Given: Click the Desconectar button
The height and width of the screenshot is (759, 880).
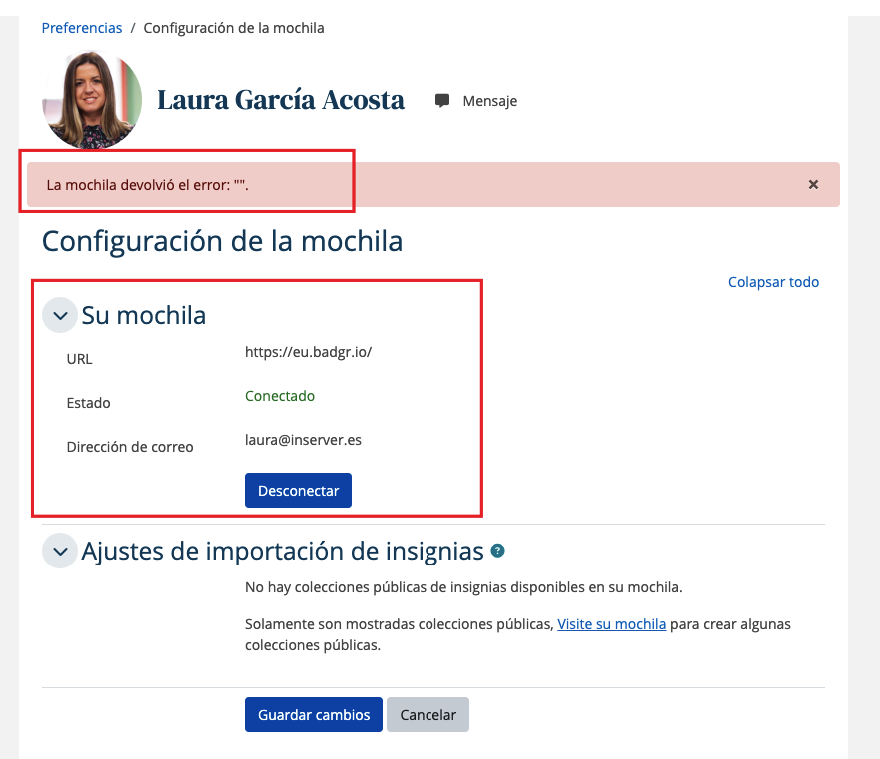Looking at the screenshot, I should point(298,491).
